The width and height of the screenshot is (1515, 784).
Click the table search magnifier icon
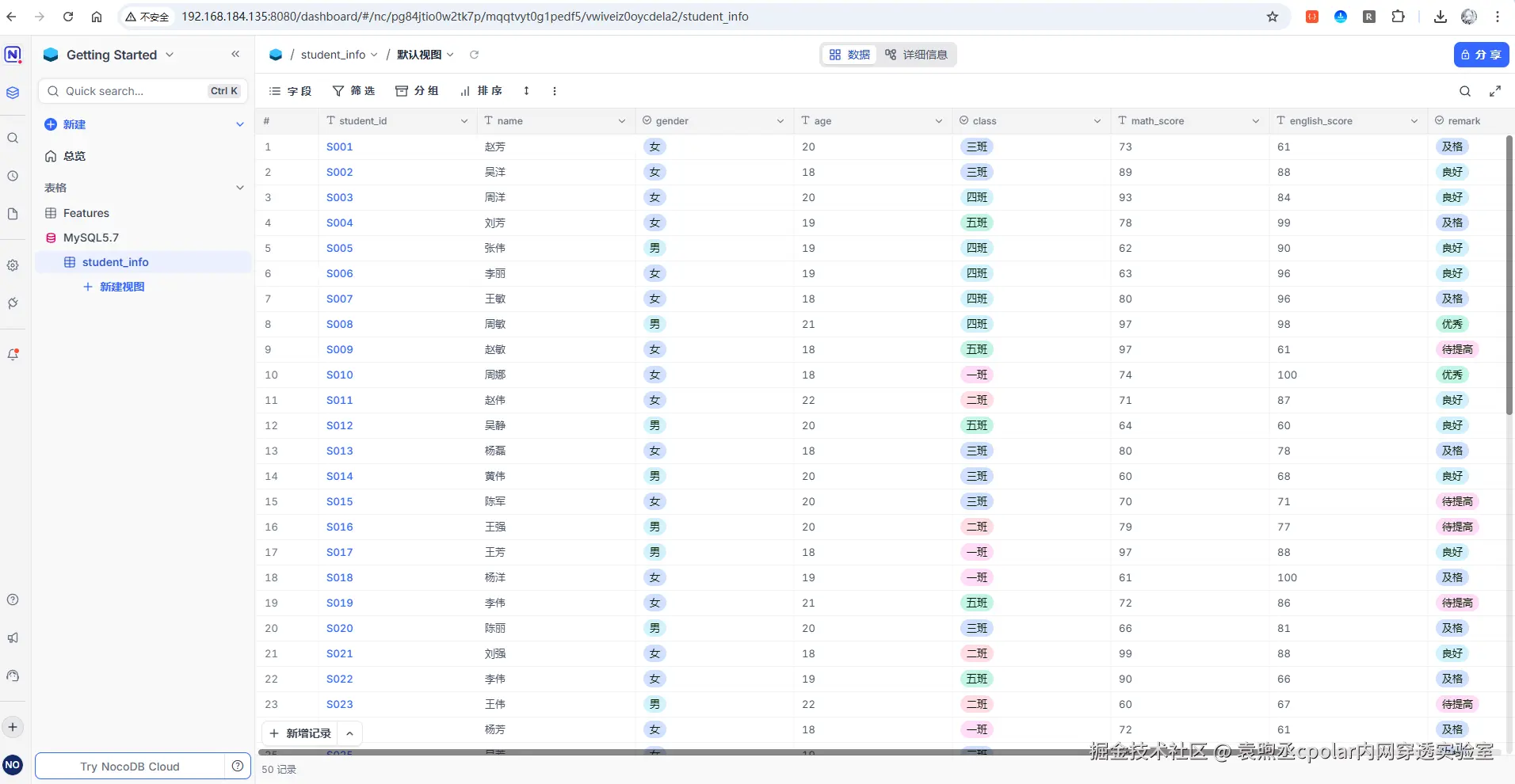pos(1465,91)
